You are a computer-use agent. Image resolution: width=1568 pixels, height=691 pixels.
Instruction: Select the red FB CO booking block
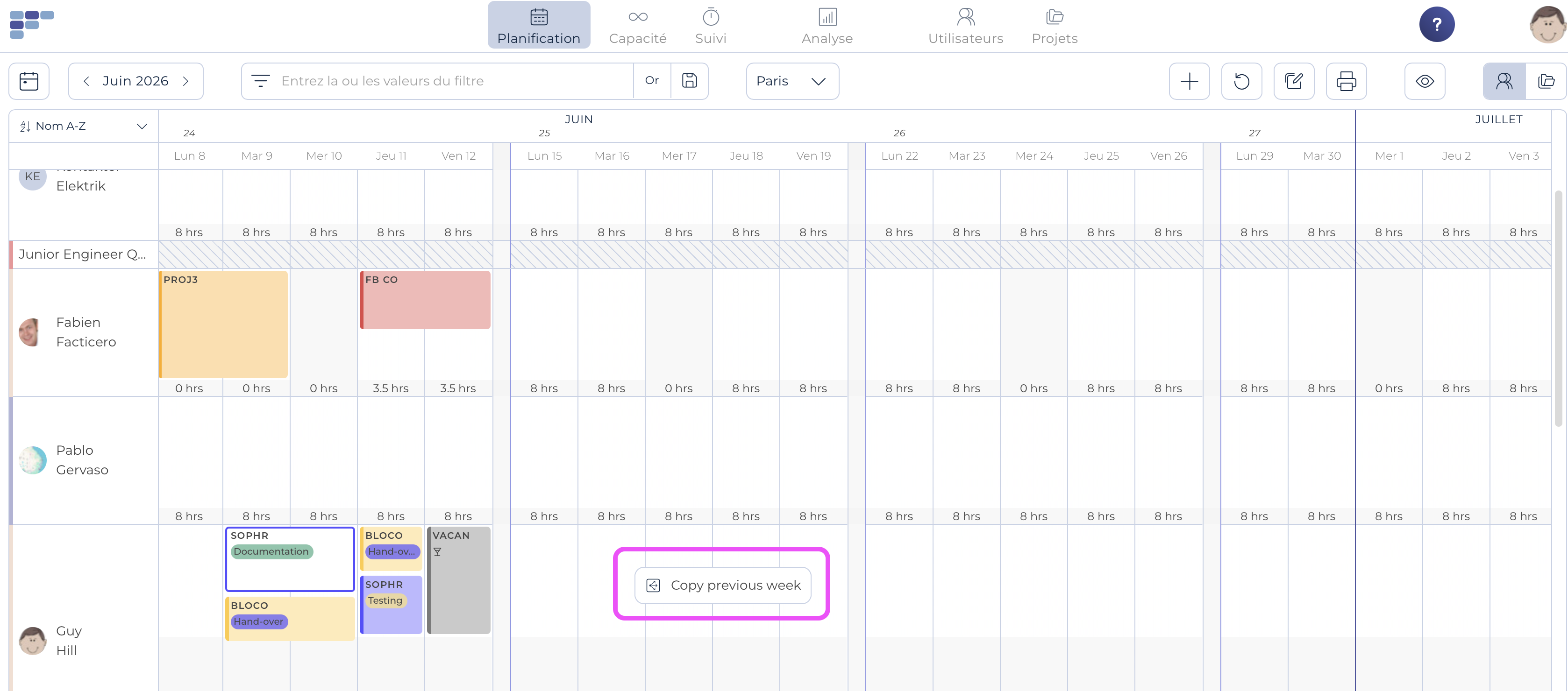click(x=425, y=300)
